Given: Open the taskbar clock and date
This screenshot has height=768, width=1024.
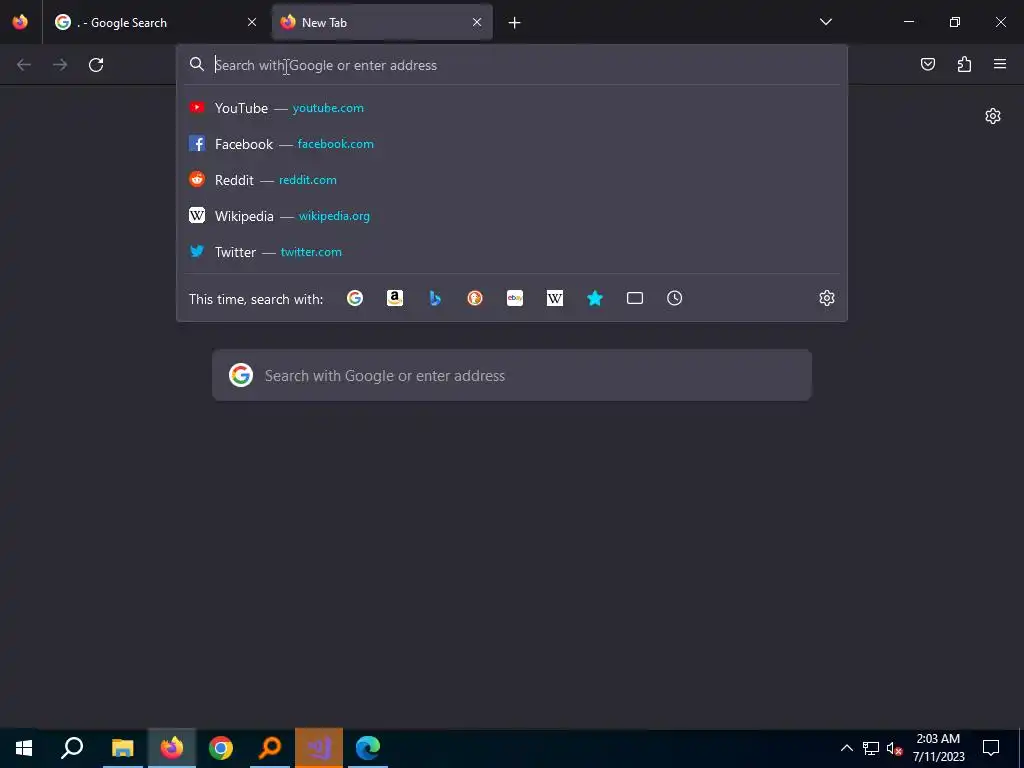Looking at the screenshot, I should pyautogui.click(x=938, y=748).
